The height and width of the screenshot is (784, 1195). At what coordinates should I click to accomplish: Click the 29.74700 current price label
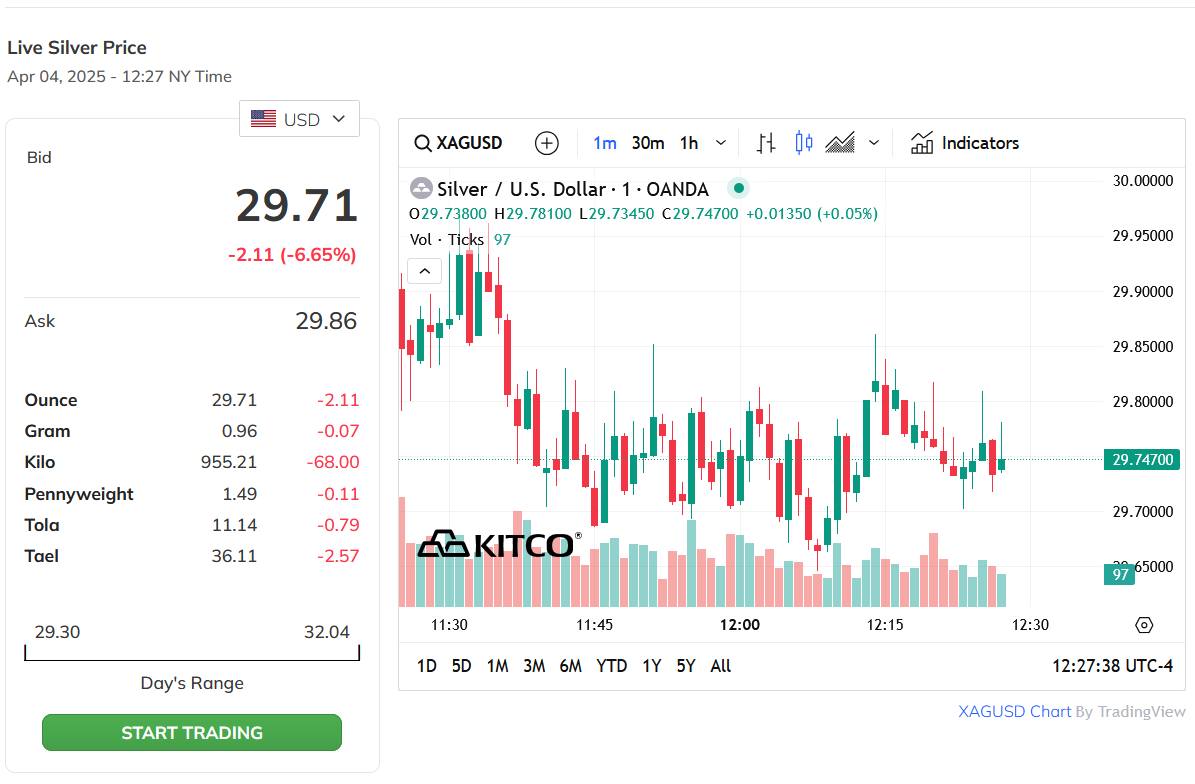tap(1142, 459)
